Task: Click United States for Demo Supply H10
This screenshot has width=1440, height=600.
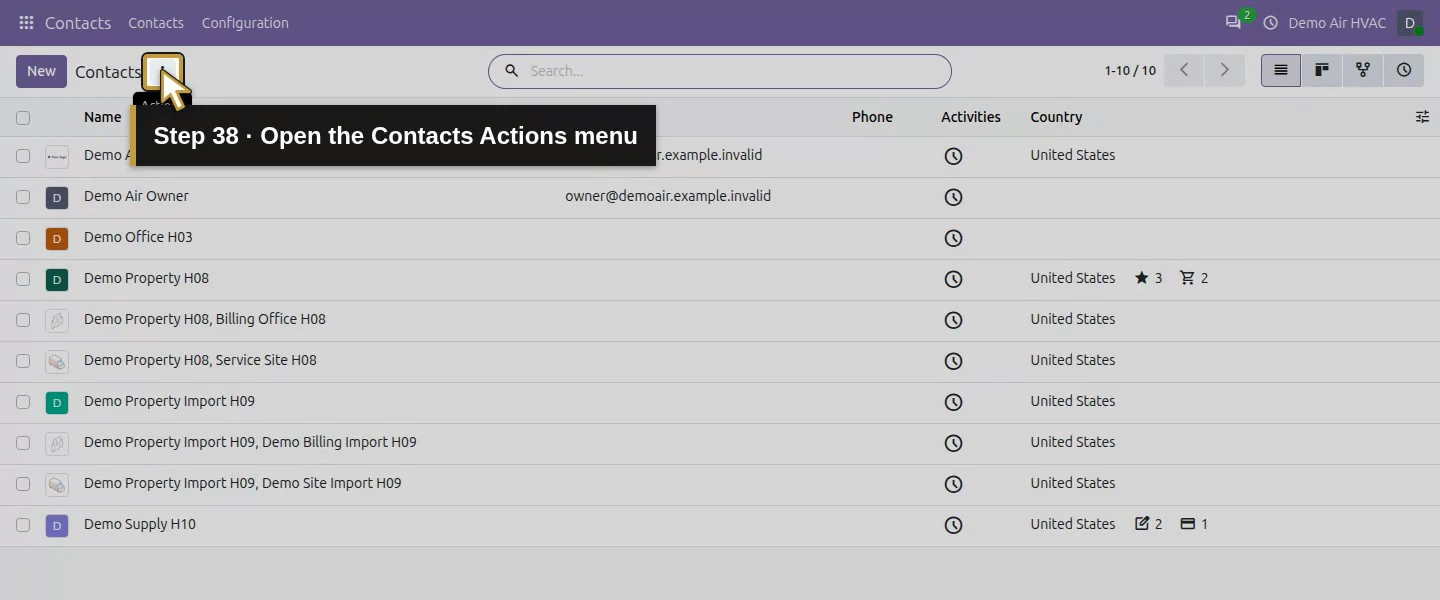Action: click(1073, 524)
